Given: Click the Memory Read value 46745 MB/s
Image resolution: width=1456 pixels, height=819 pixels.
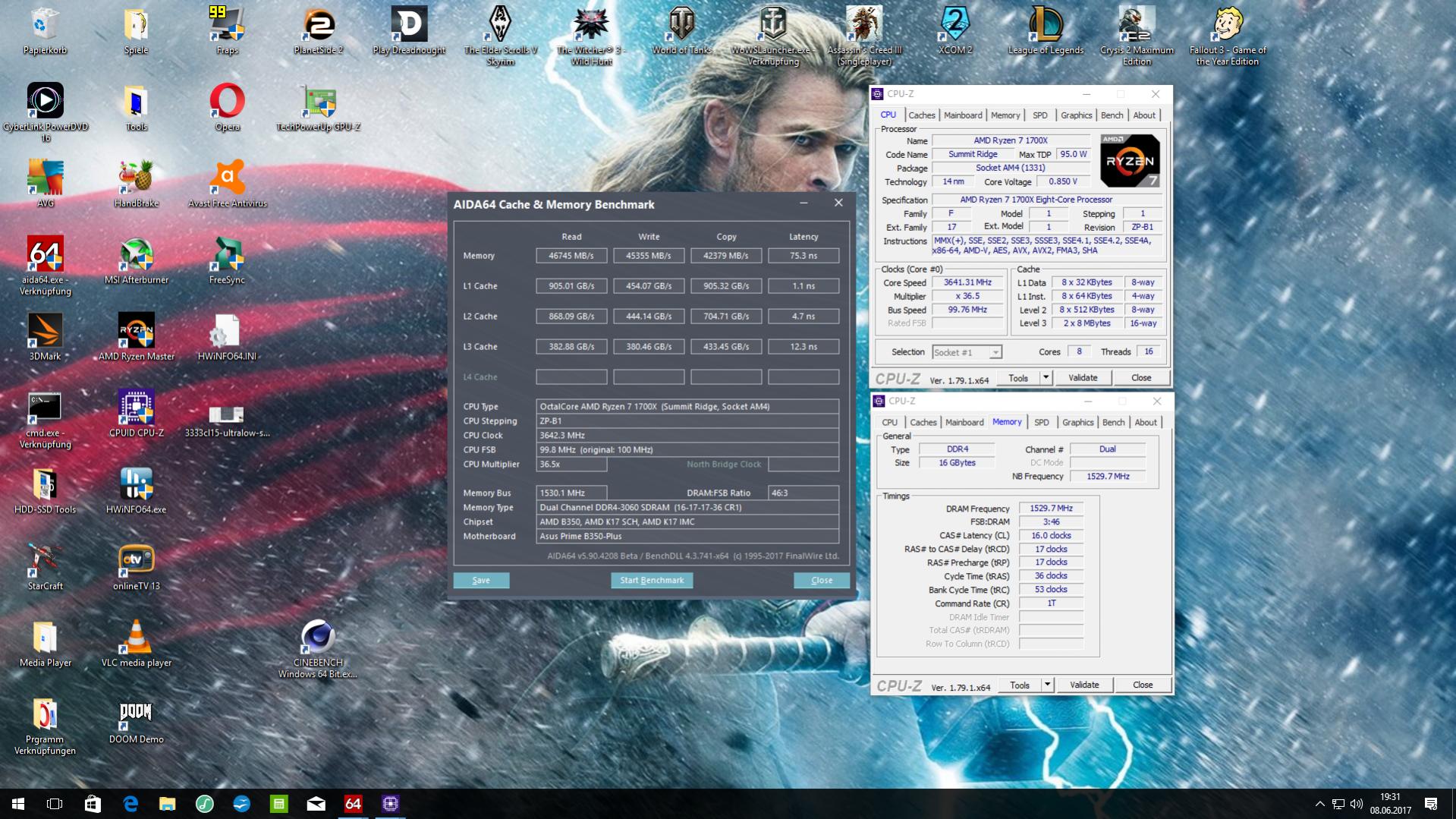Looking at the screenshot, I should click(x=571, y=256).
